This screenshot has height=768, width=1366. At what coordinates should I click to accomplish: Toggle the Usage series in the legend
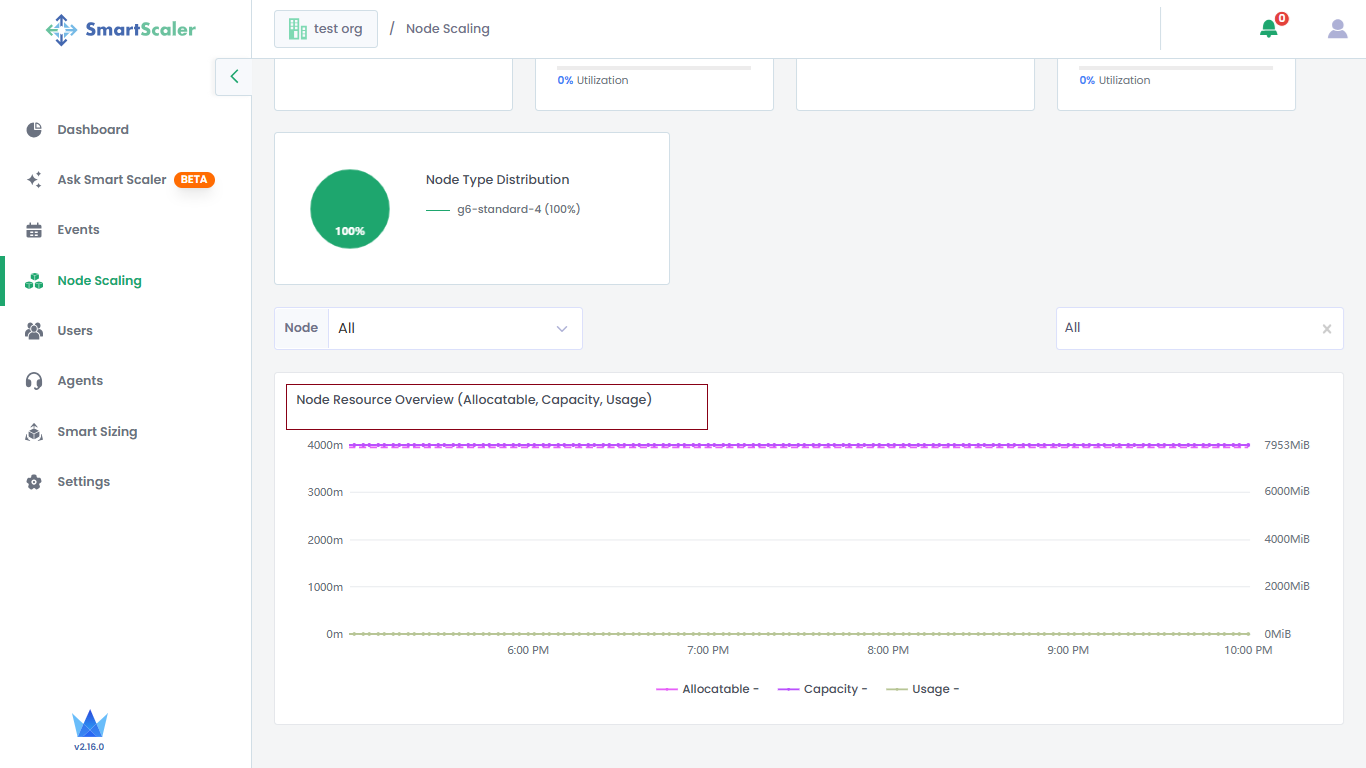[922, 689]
